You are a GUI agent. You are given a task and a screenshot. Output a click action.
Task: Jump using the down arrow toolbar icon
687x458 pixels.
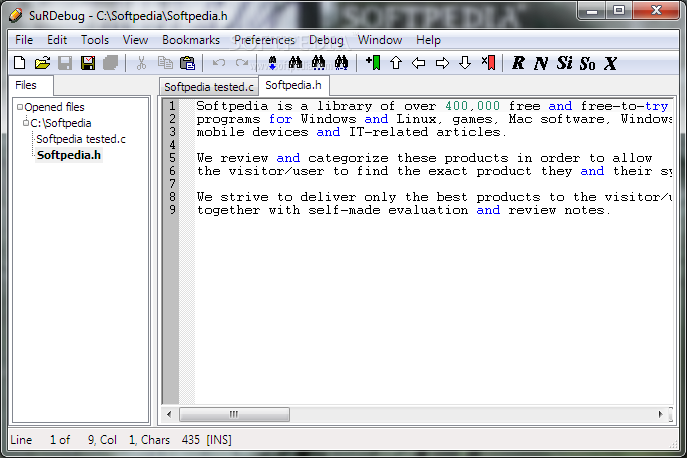(x=465, y=63)
